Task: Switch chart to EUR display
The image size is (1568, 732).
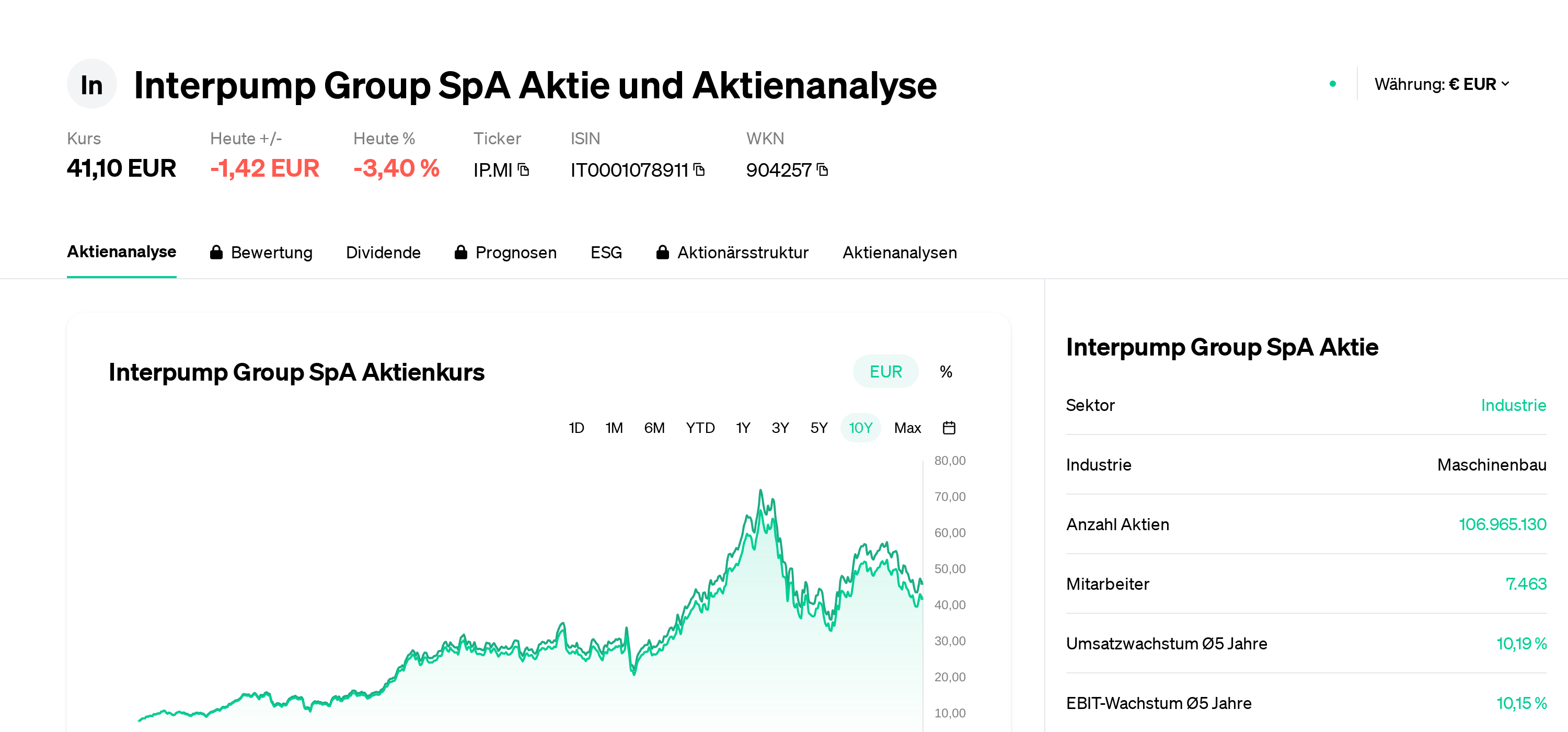Action: 885,371
